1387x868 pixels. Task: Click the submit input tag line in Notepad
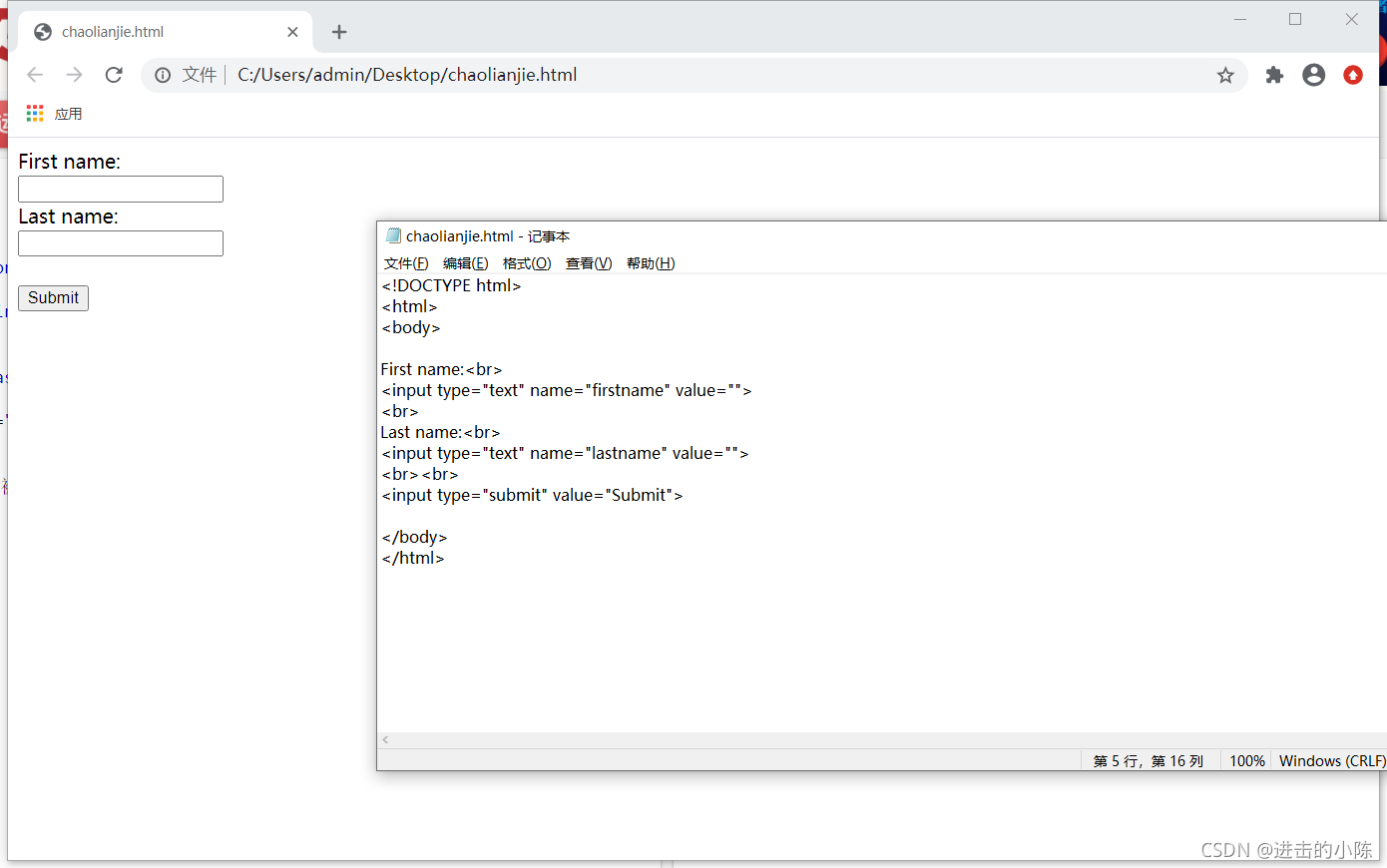coord(532,495)
